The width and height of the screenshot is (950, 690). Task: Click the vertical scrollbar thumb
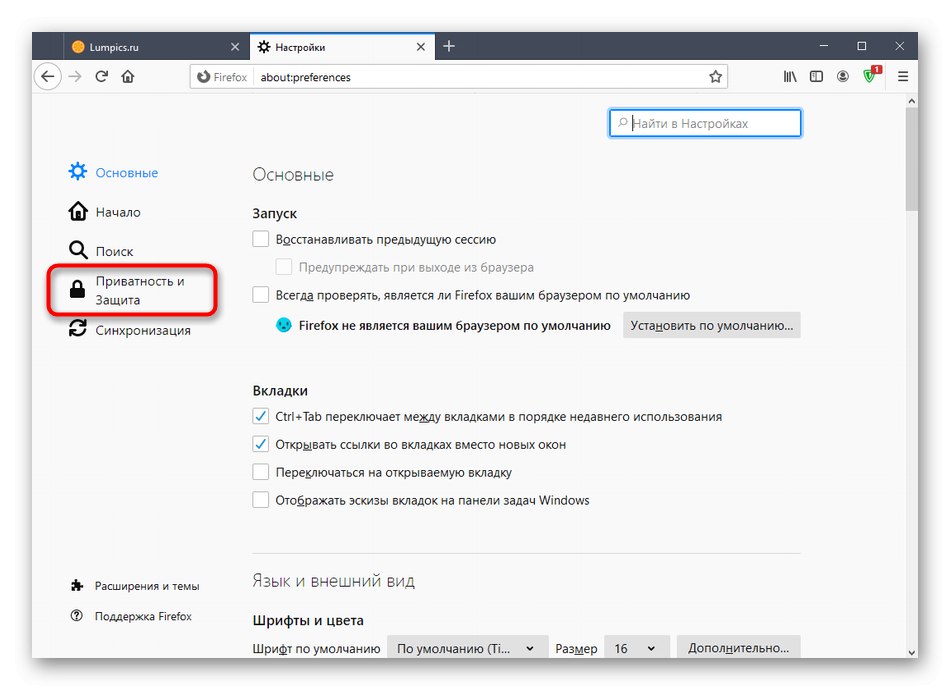(911, 160)
